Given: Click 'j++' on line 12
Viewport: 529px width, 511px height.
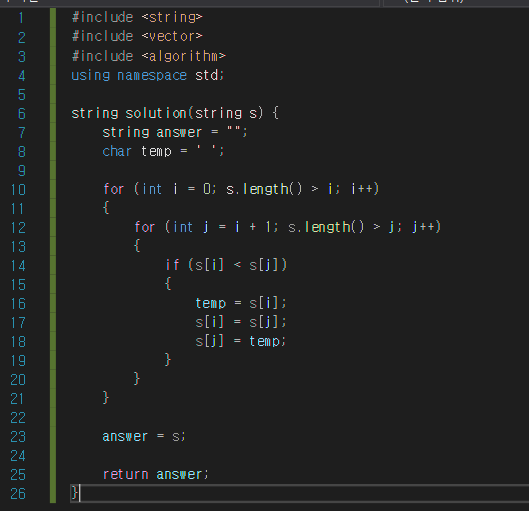Looking at the screenshot, I should (424, 227).
